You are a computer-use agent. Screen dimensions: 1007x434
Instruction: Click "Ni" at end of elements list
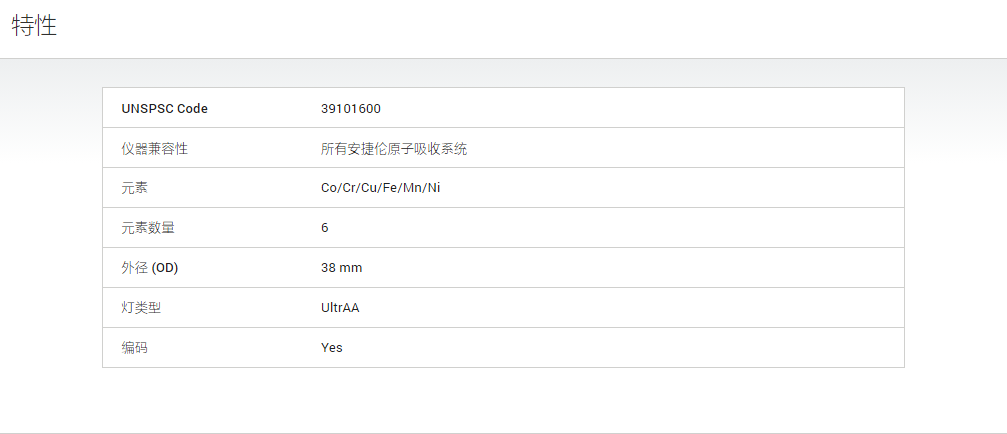[434, 189]
